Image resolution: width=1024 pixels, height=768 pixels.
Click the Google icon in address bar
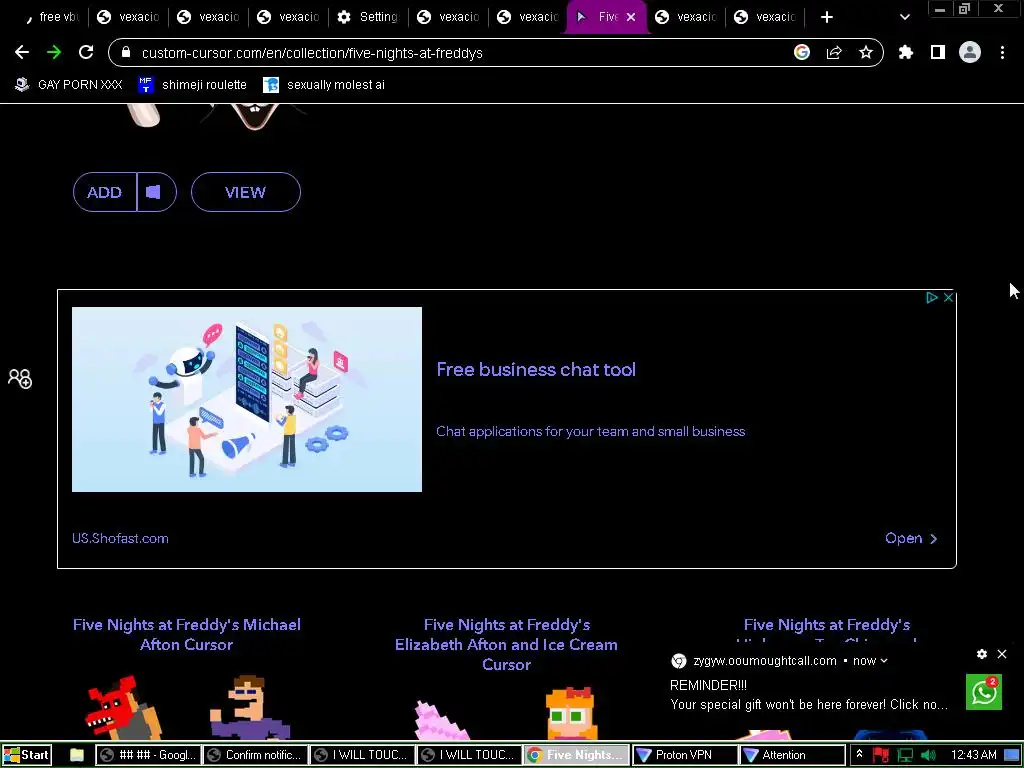tap(802, 52)
